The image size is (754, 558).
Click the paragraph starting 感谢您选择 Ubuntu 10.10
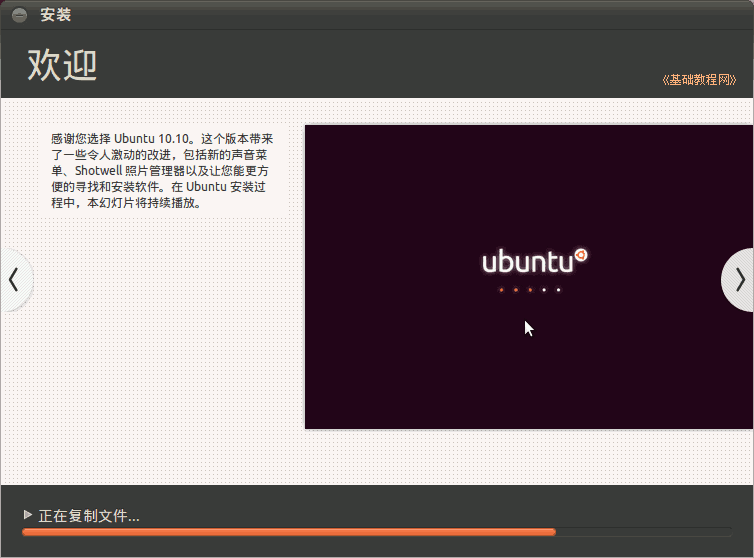162,171
